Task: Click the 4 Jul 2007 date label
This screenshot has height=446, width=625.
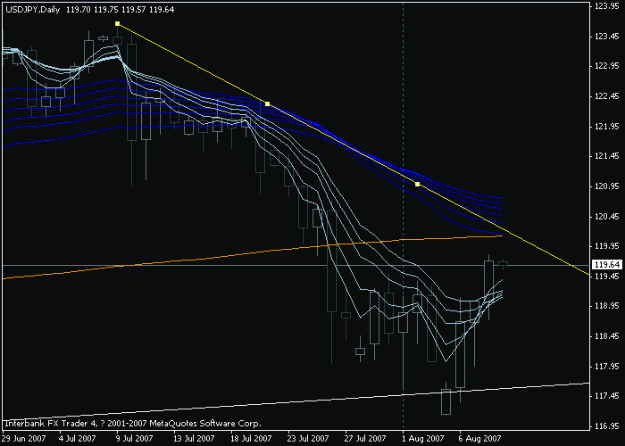Action: click(x=78, y=439)
